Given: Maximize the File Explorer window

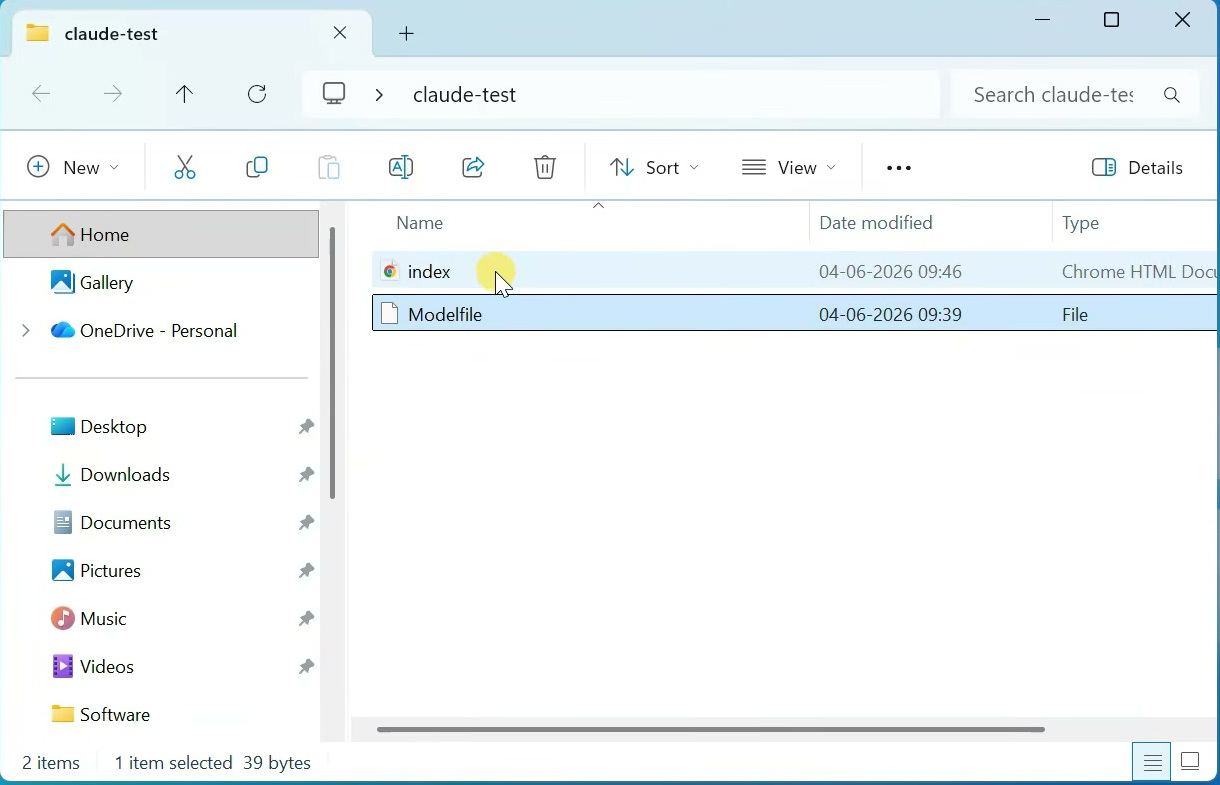Looking at the screenshot, I should pyautogui.click(x=1112, y=21).
